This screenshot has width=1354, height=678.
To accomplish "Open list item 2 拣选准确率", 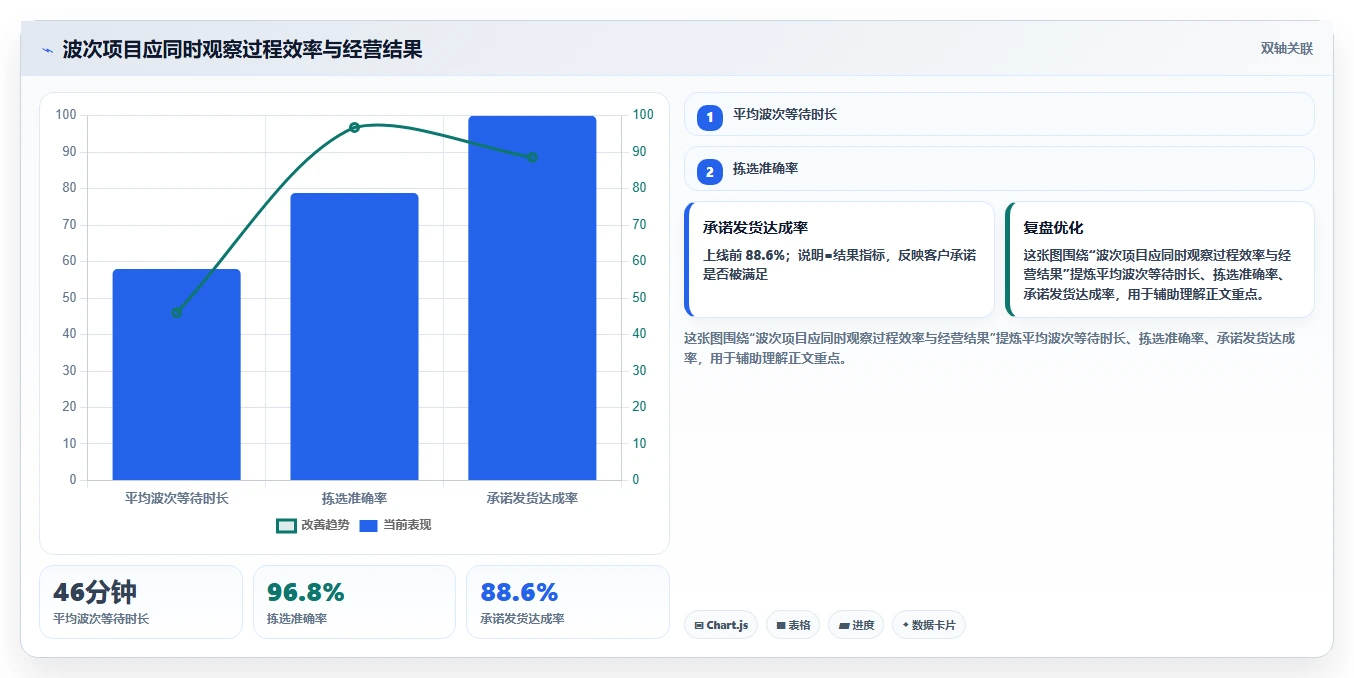I will tap(999, 169).
